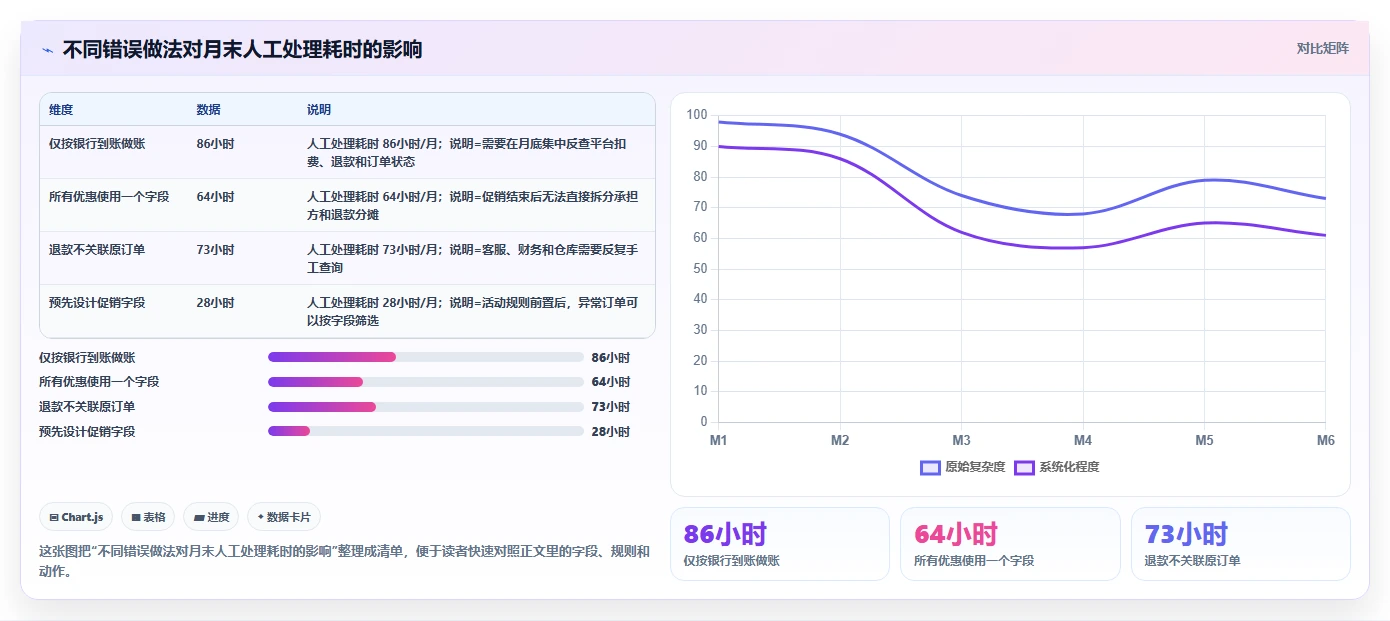
Task: Click the 73小时 value right of its progress bar
Action: (611, 407)
